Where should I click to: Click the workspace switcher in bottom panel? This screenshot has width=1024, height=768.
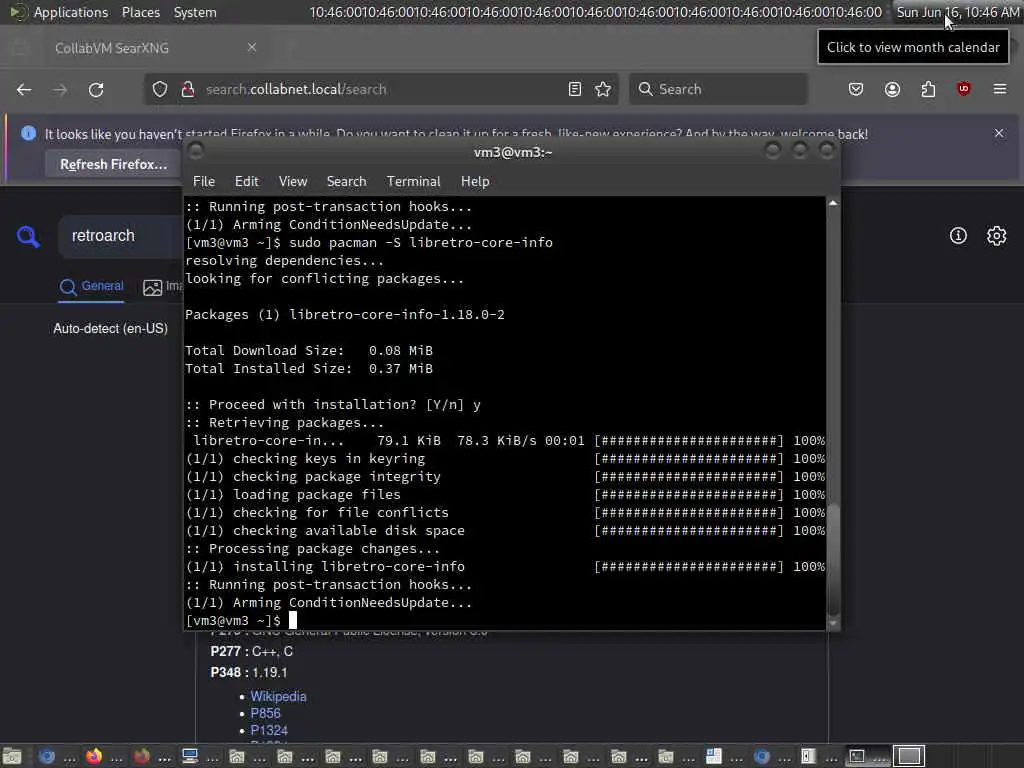[x=909, y=756]
